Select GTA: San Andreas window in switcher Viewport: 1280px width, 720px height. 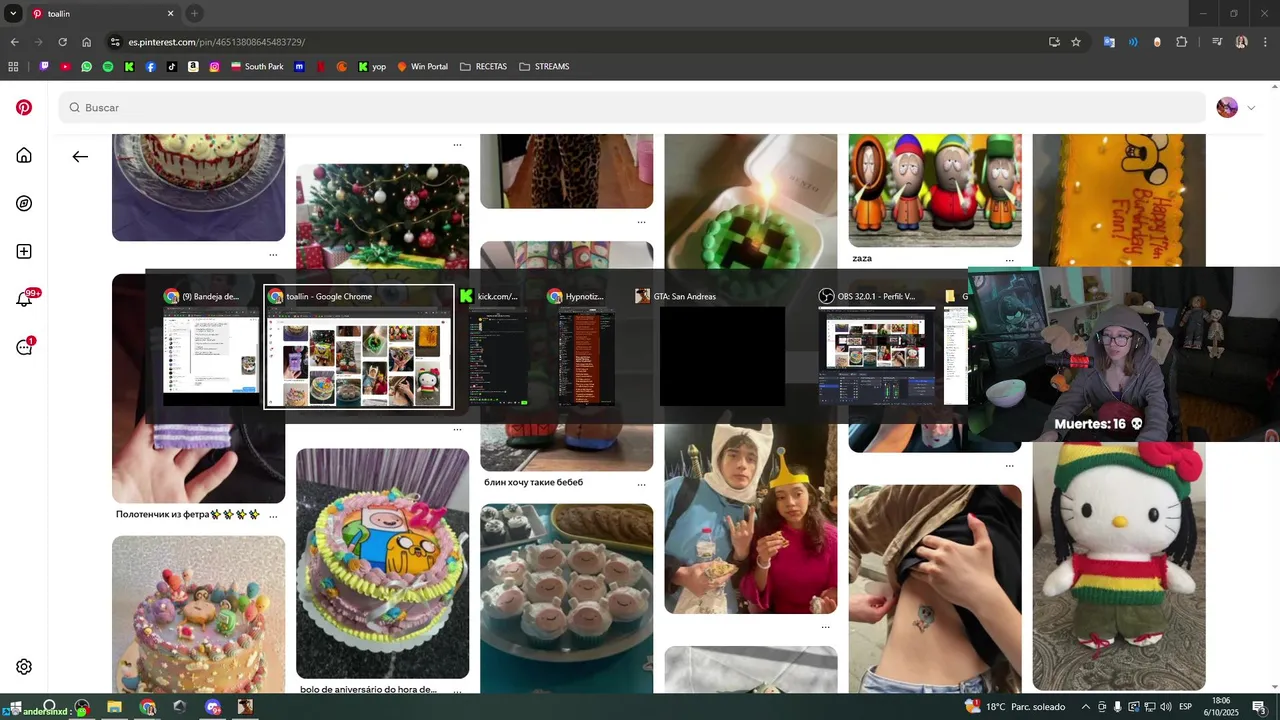pos(722,346)
